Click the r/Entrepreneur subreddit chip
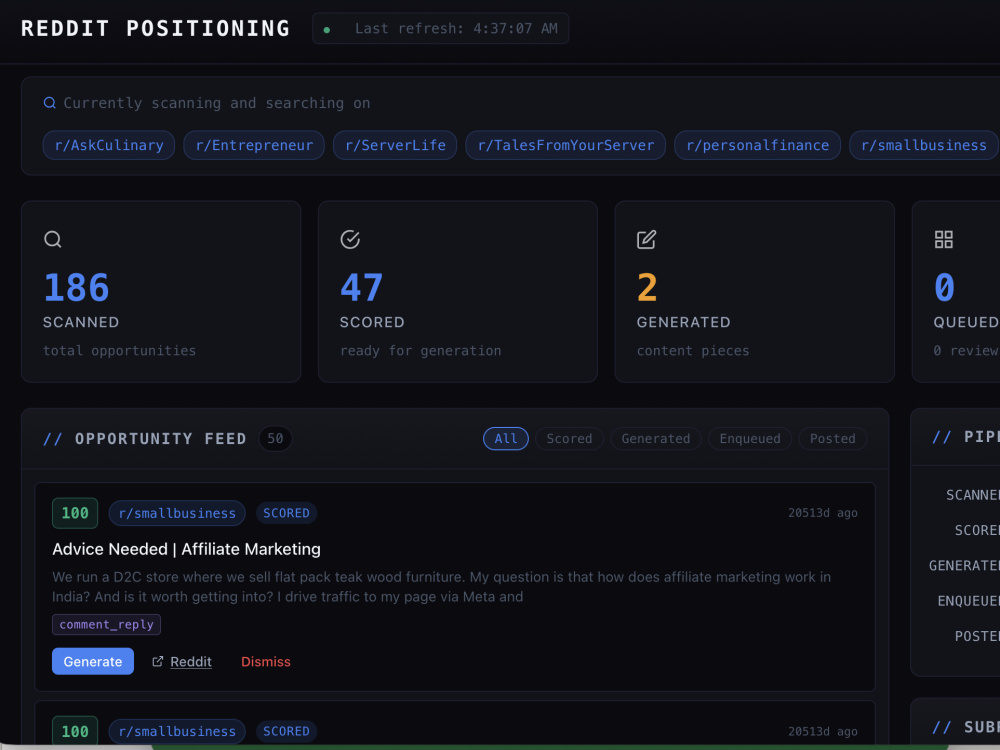Image resolution: width=1000 pixels, height=750 pixels. [254, 145]
